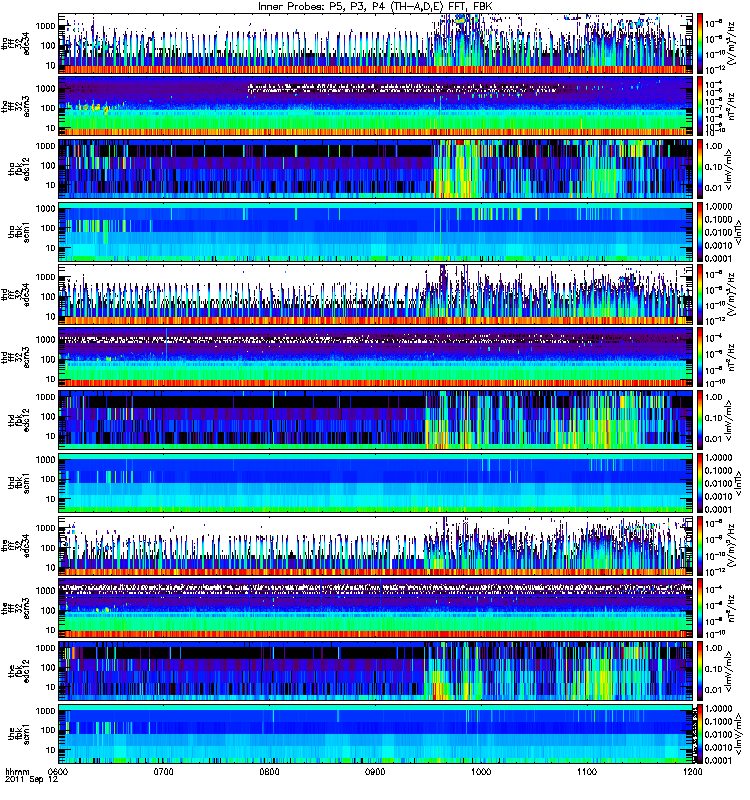Click the <|mV/m|> unit label of tha fbk edc12

coord(729,169)
